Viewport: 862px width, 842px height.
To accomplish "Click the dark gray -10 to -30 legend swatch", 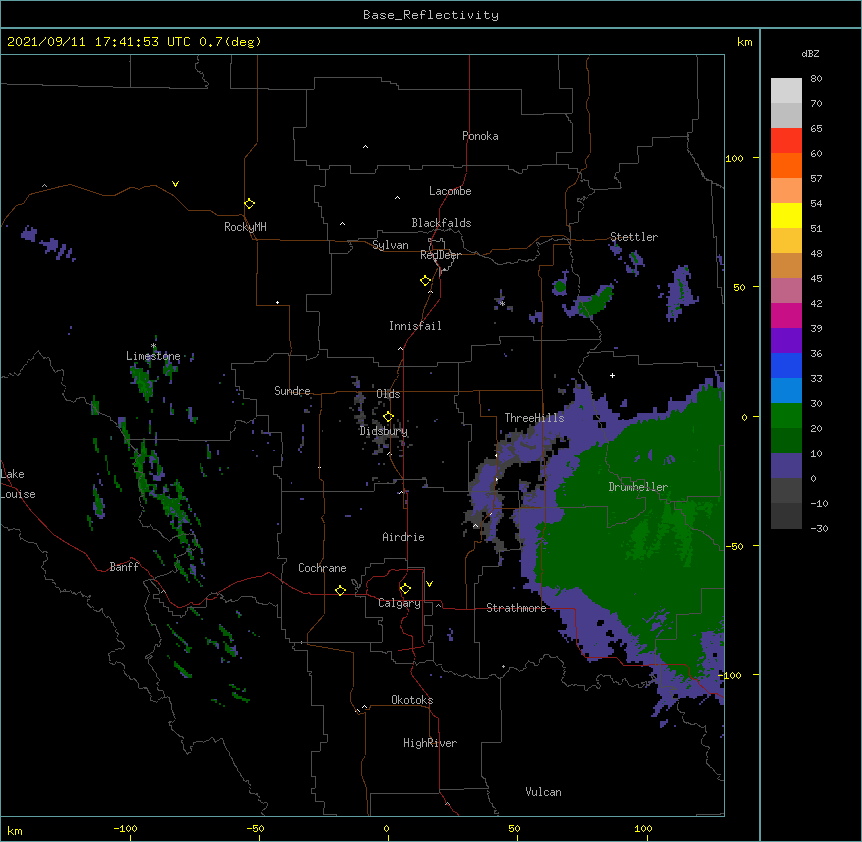I will (786, 516).
